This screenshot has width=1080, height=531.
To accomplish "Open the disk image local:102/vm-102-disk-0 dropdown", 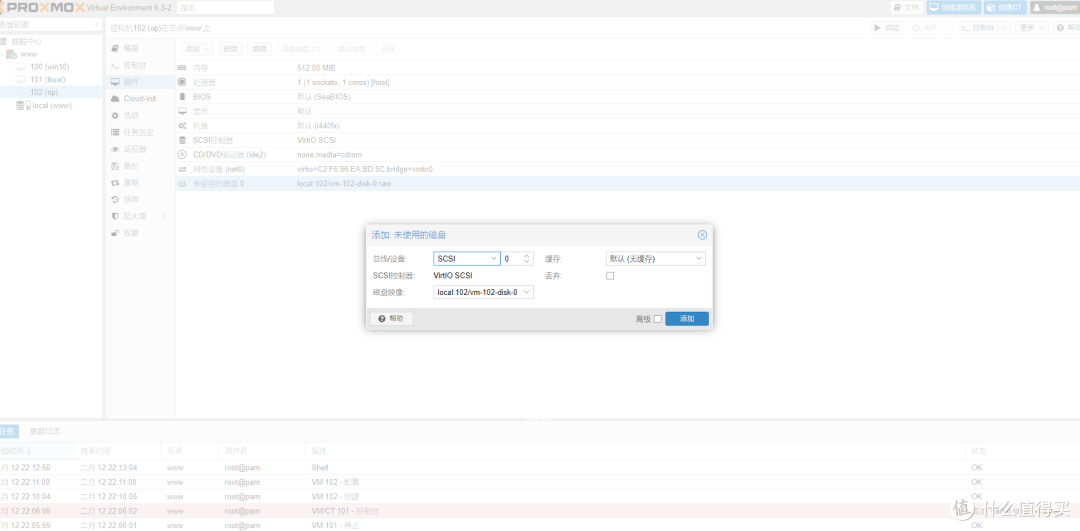I will tap(484, 293).
